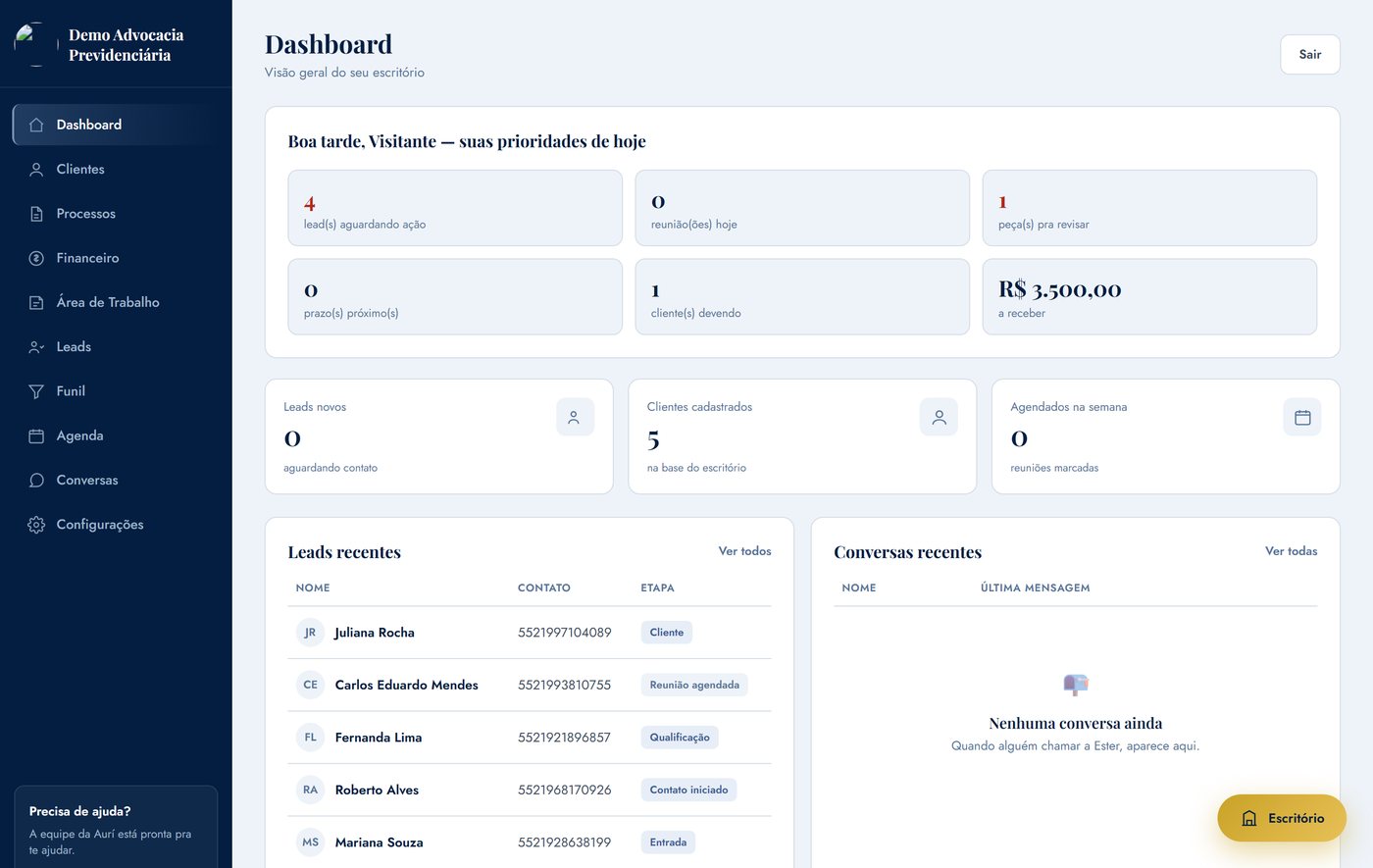Select the Roberto Alves lead name

coord(377,790)
